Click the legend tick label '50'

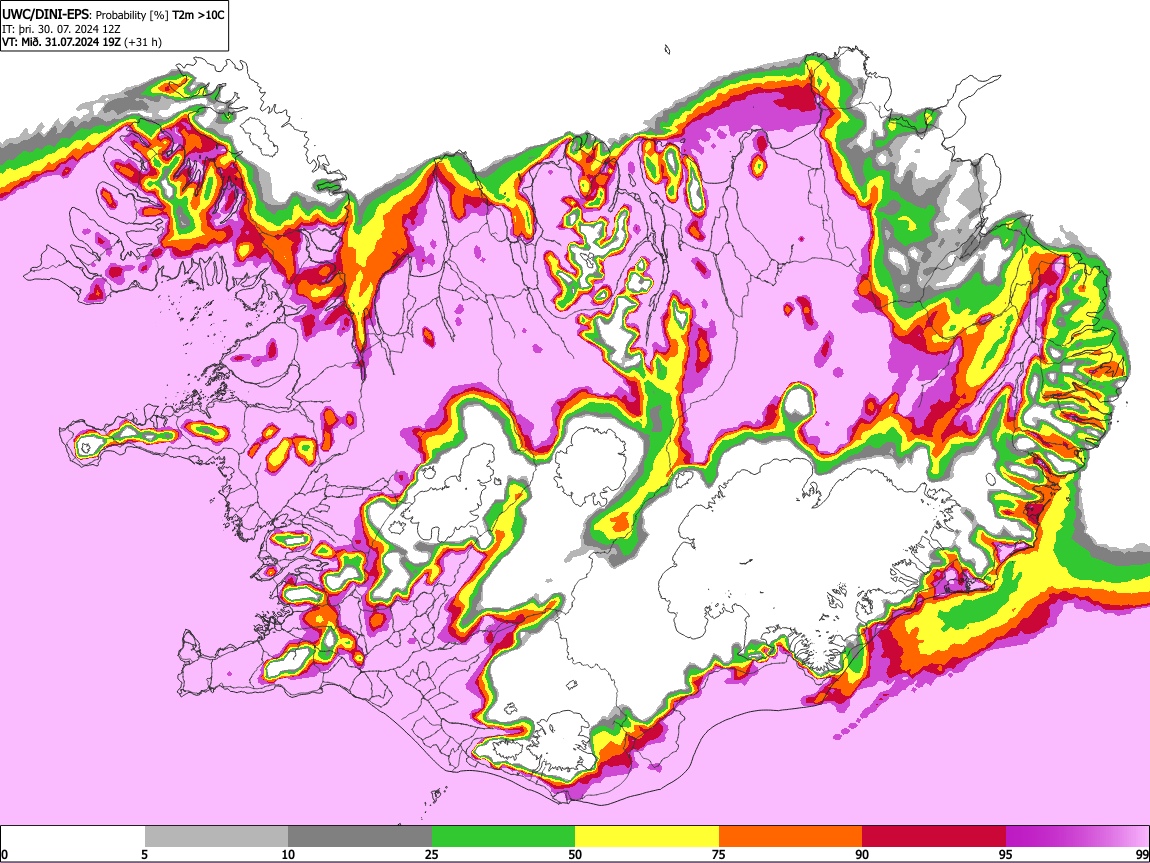[575, 854]
